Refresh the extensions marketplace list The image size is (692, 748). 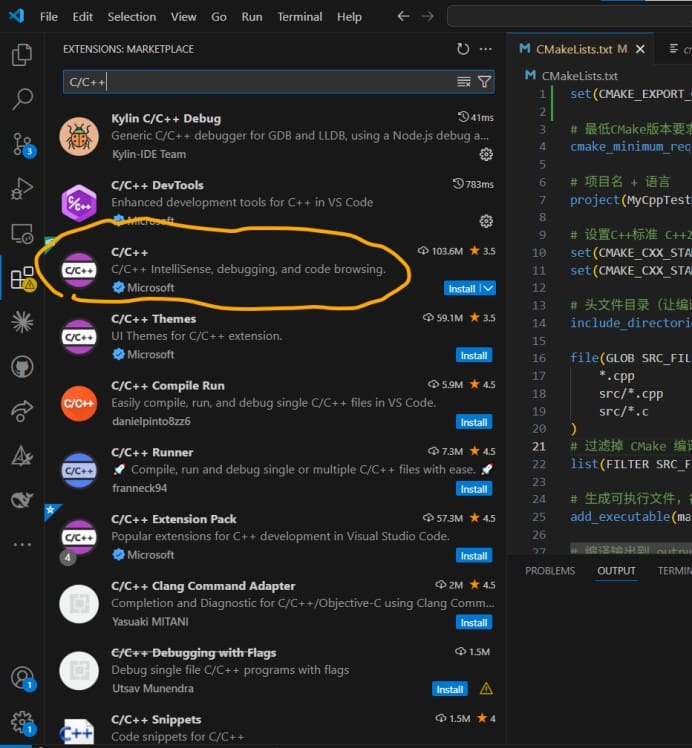click(463, 49)
